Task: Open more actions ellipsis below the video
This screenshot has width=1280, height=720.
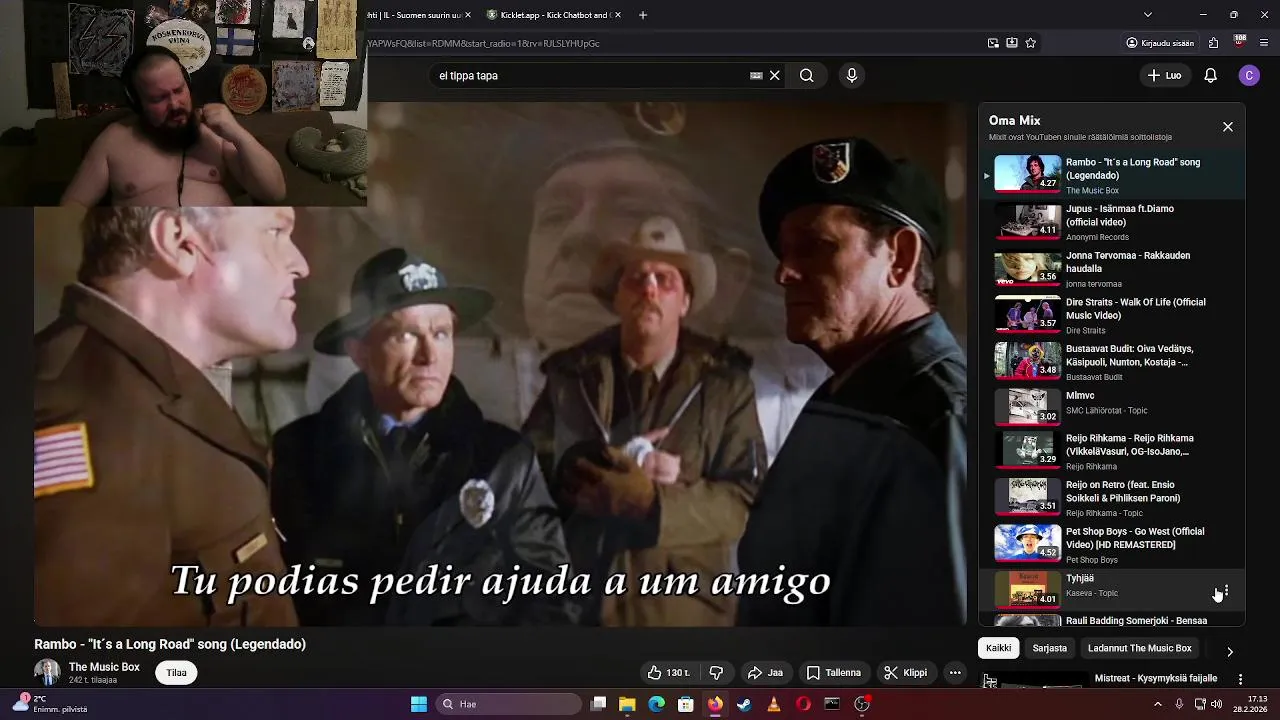Action: click(x=955, y=673)
